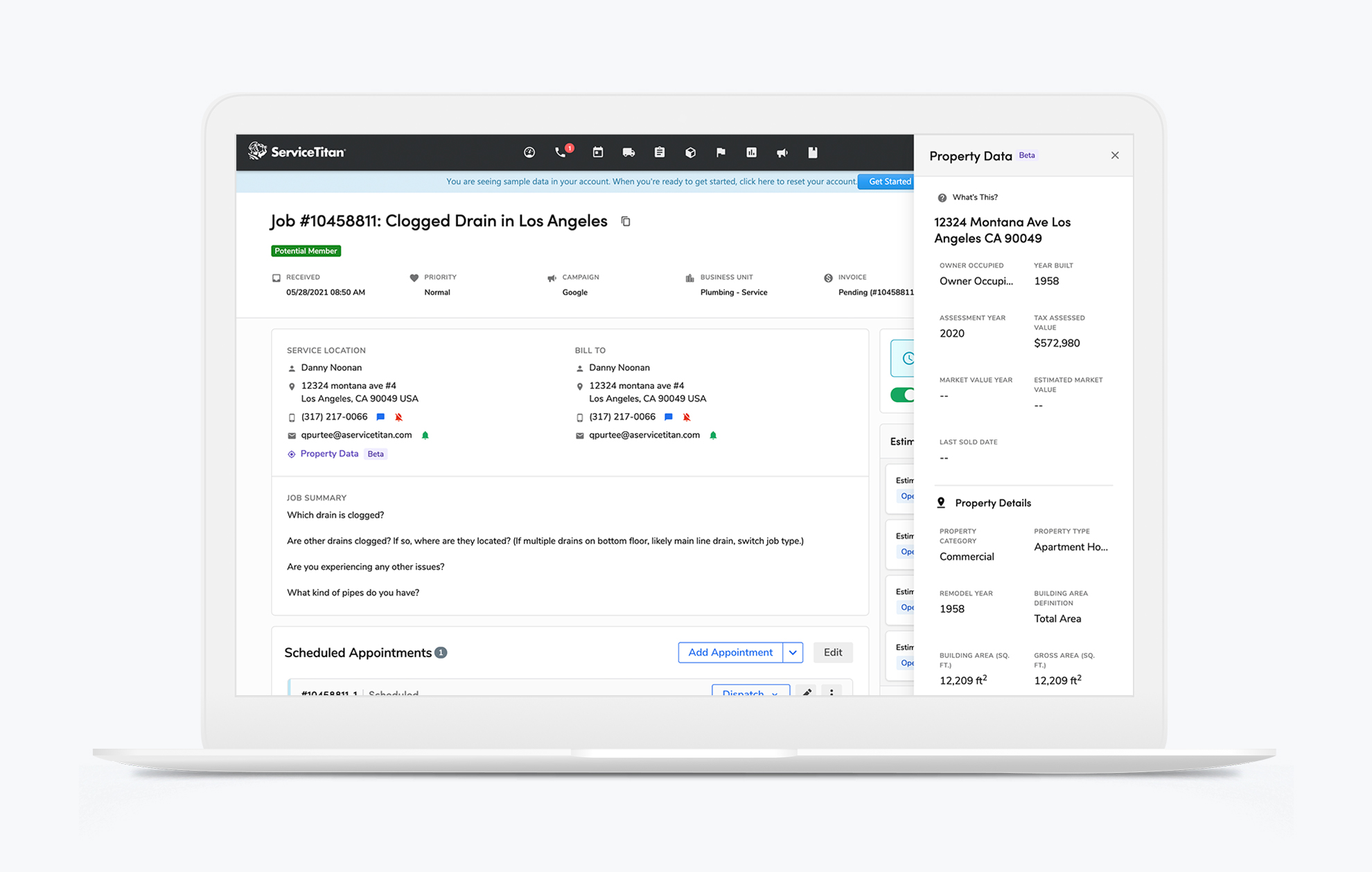Click the ServiceTitan logo in the top bar
This screenshot has height=872, width=1372.
click(296, 152)
